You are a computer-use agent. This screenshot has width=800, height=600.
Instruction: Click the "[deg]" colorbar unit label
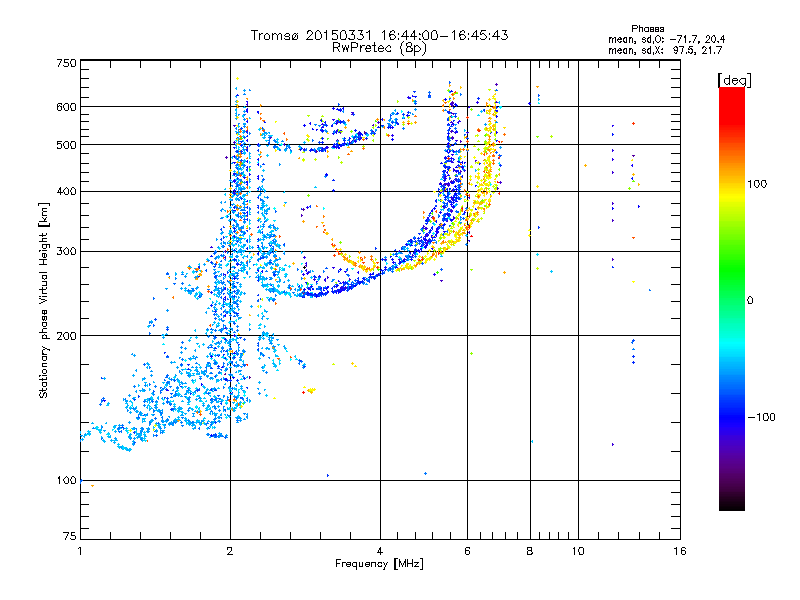734,80
